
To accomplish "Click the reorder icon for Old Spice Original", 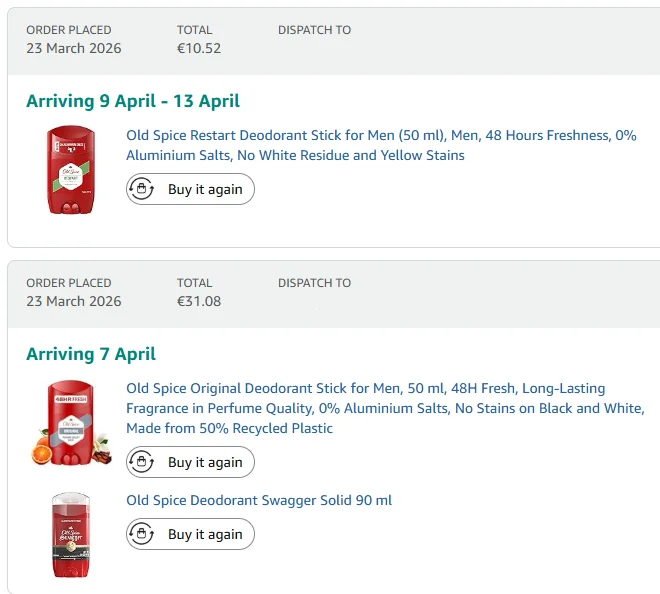I will 142,462.
